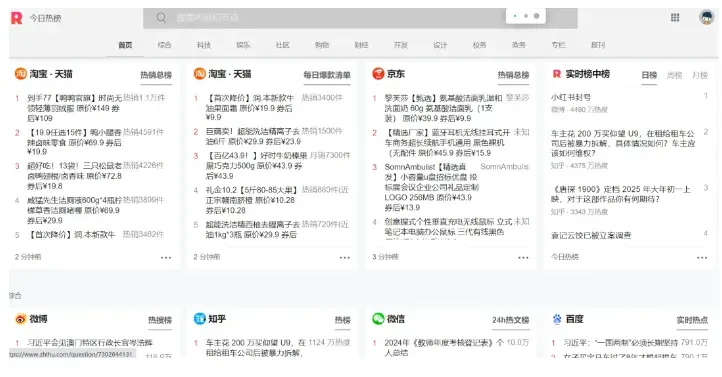
Task: Switch to the 综合 tab
Action: [164, 45]
